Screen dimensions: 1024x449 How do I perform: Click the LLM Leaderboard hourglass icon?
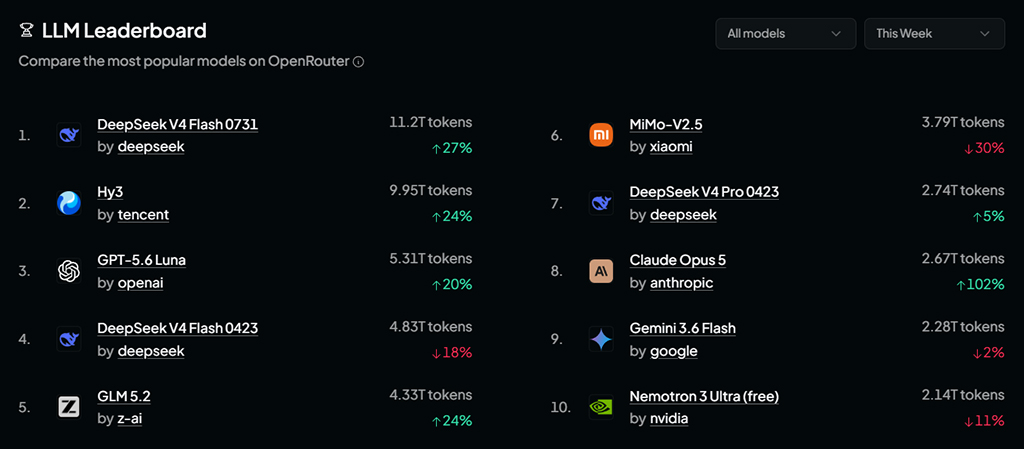26,31
